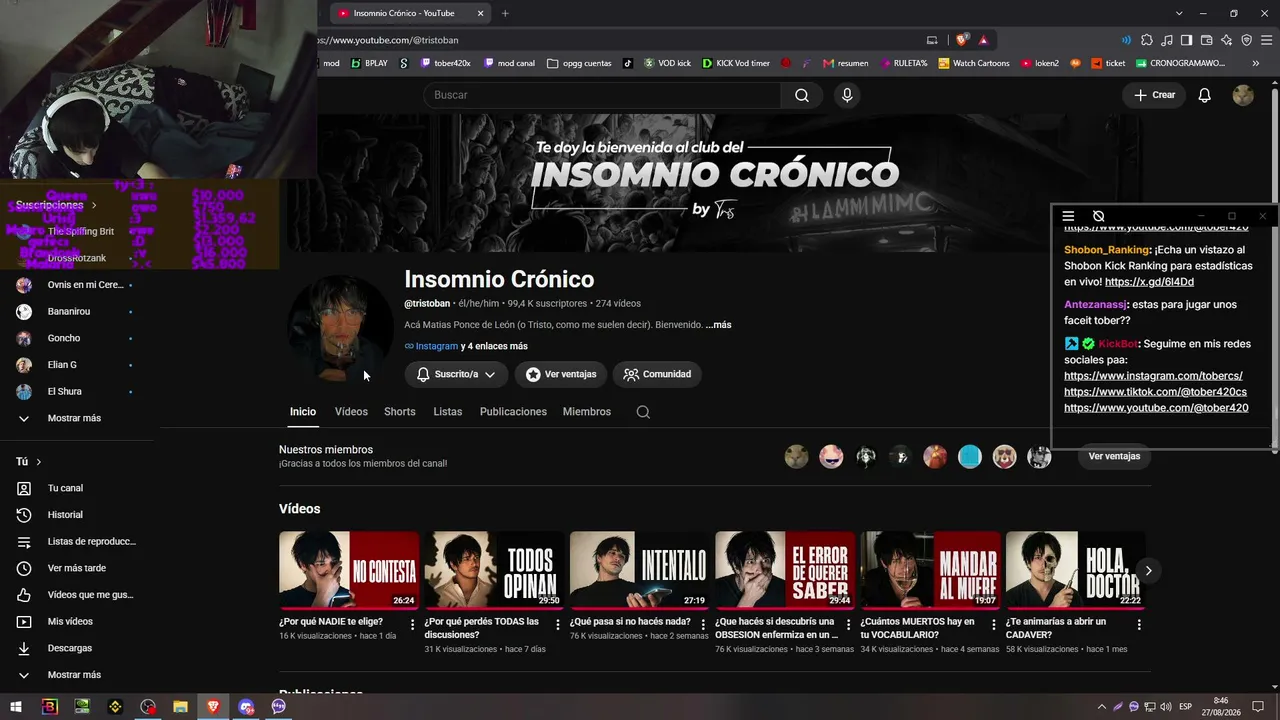Switch to the Videos channel tab

pyautogui.click(x=351, y=412)
